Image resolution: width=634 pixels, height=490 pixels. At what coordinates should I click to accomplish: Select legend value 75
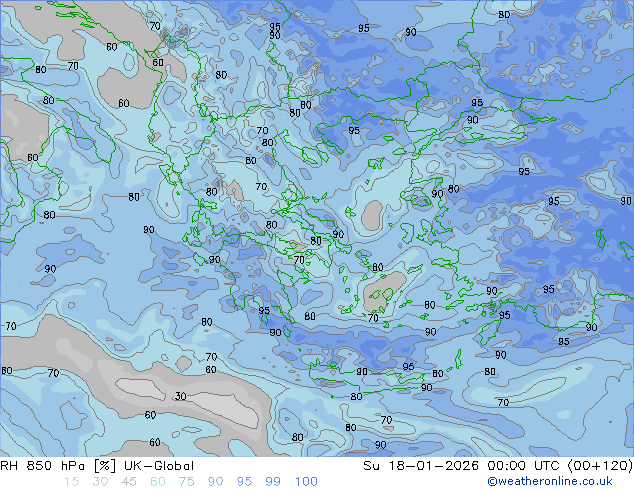pyautogui.click(x=186, y=482)
